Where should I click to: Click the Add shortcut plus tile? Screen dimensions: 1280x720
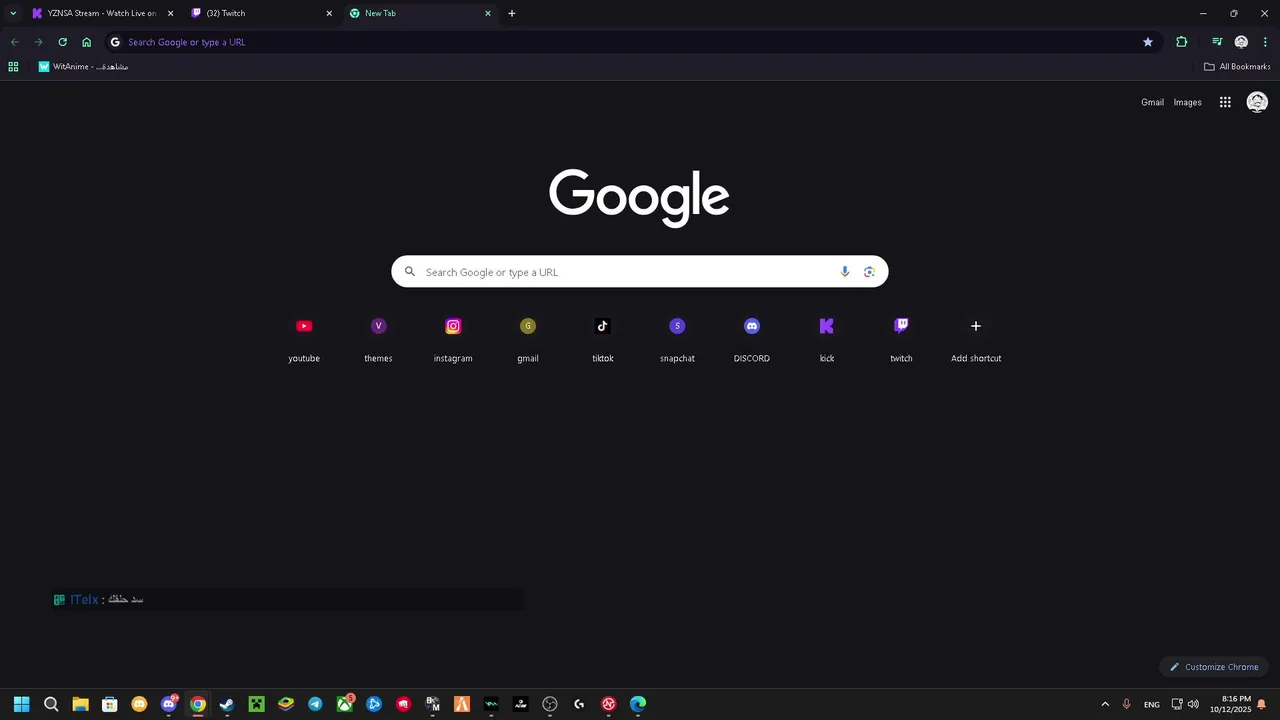point(976,338)
